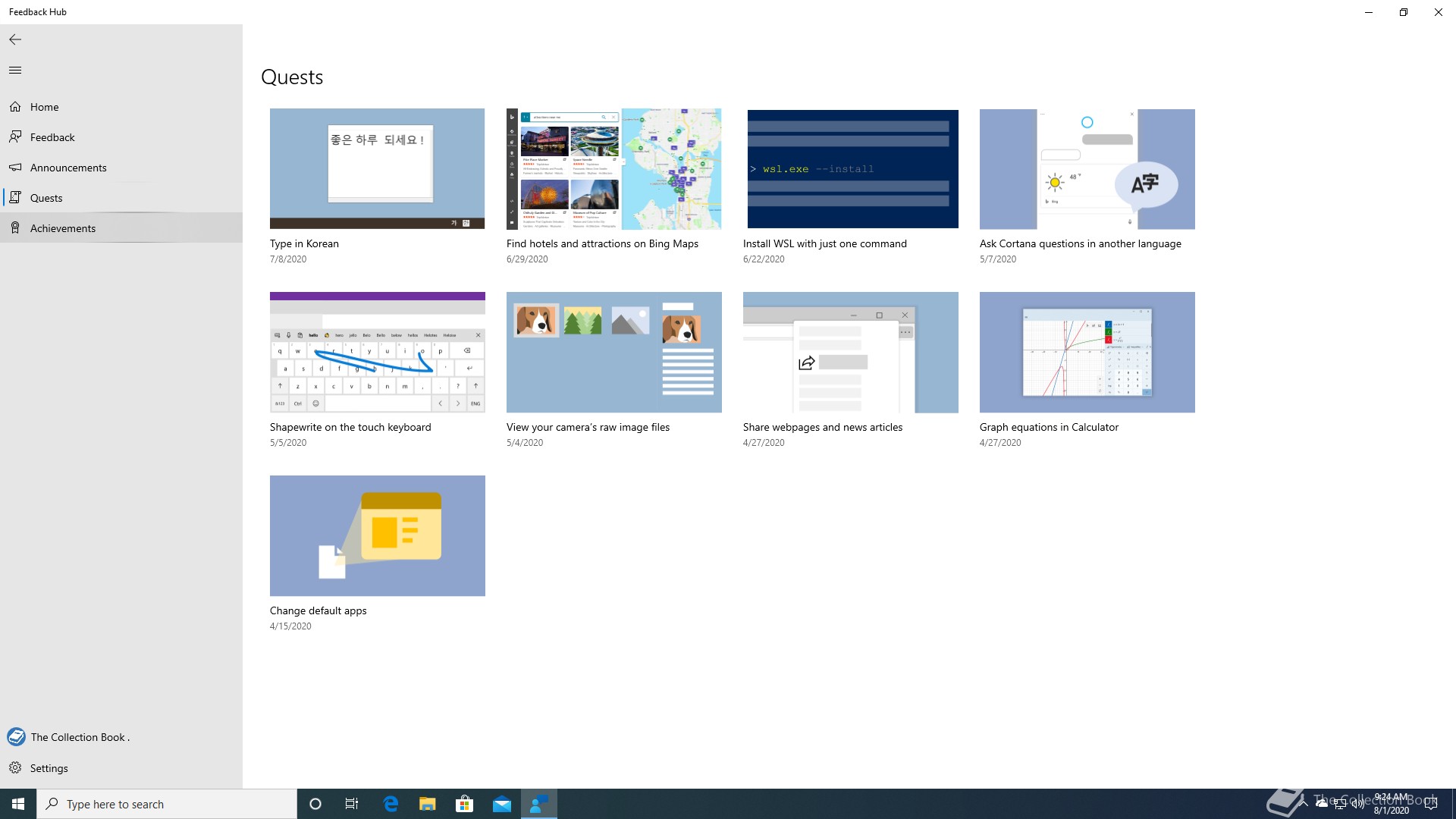Open File Explorer from taskbar
1456x819 pixels.
[428, 804]
